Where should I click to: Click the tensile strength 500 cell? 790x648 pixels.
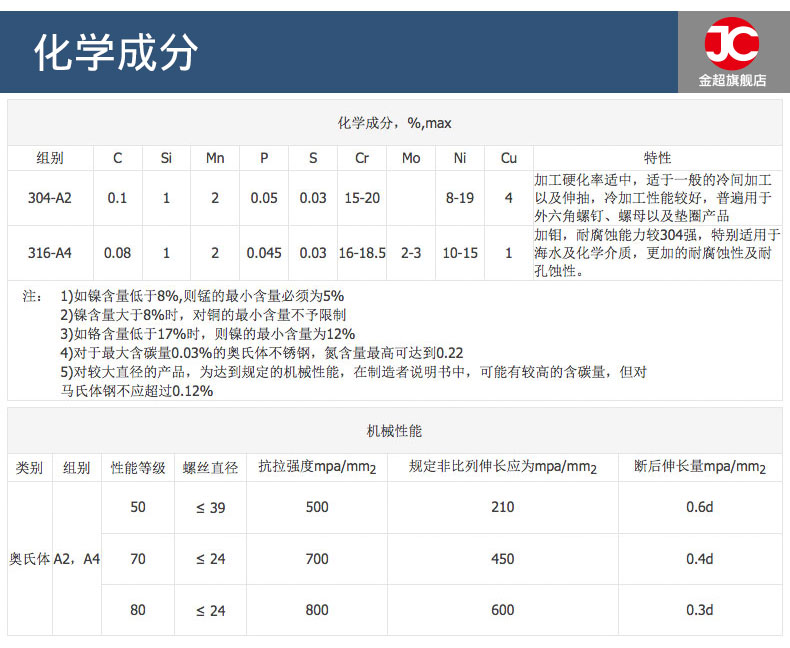coord(317,507)
